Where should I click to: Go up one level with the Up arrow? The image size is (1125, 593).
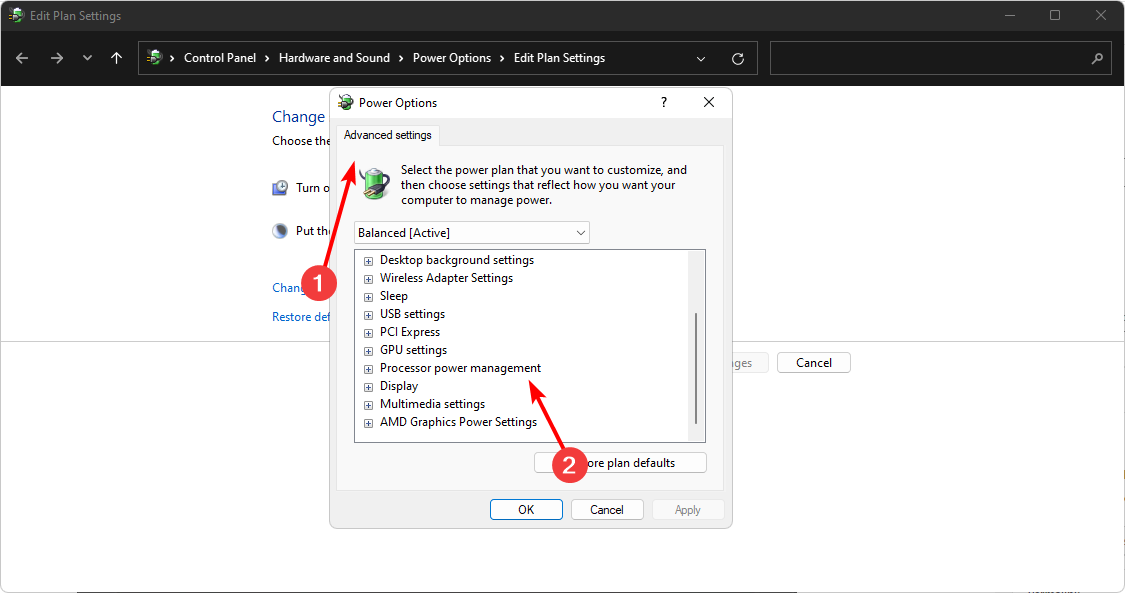[x=116, y=58]
